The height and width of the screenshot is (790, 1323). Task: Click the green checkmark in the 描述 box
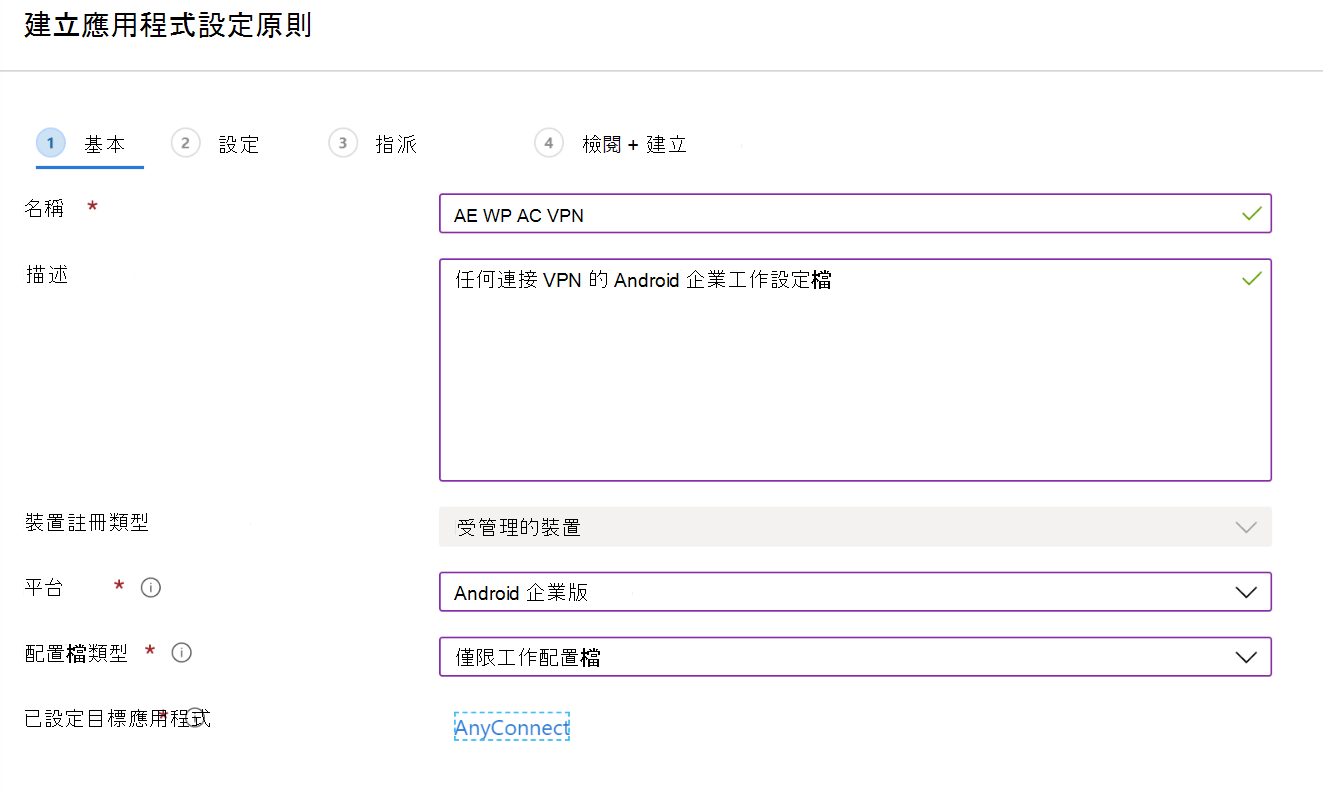click(1250, 279)
